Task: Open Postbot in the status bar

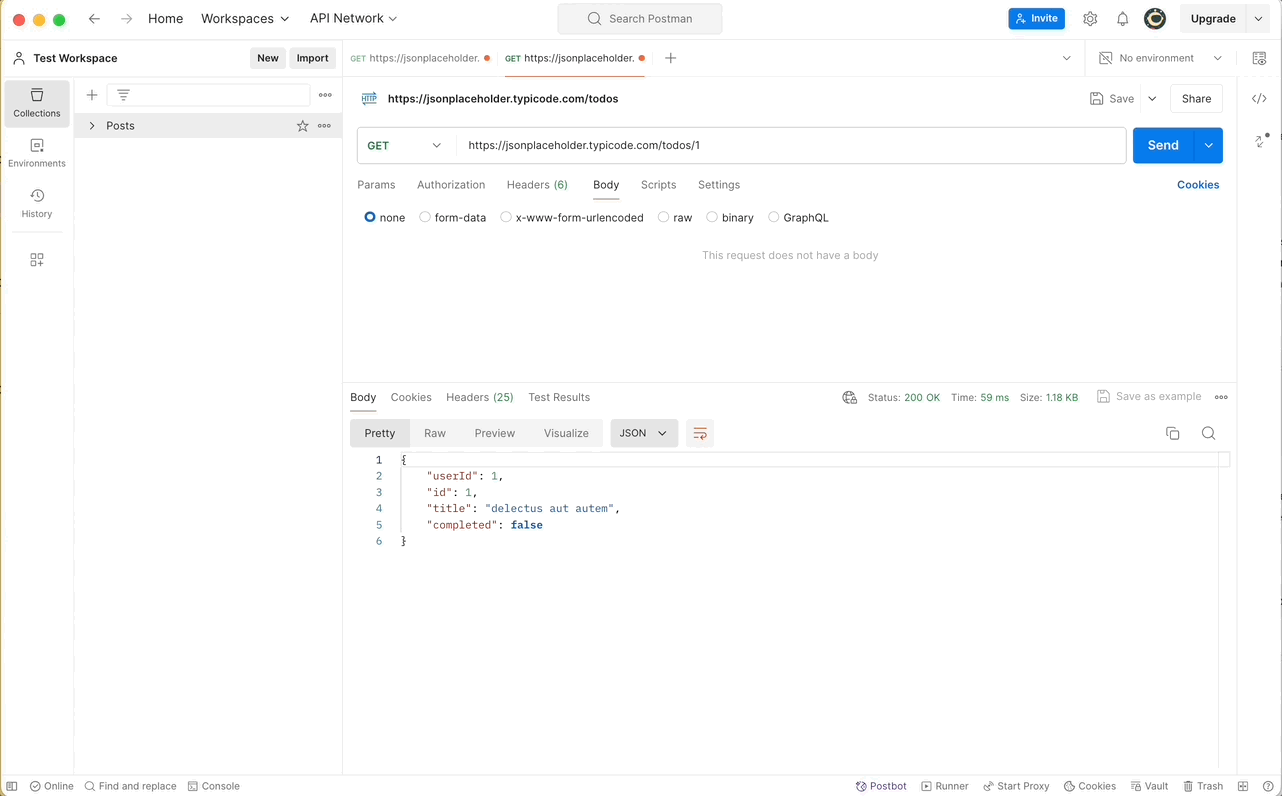Action: tap(881, 786)
